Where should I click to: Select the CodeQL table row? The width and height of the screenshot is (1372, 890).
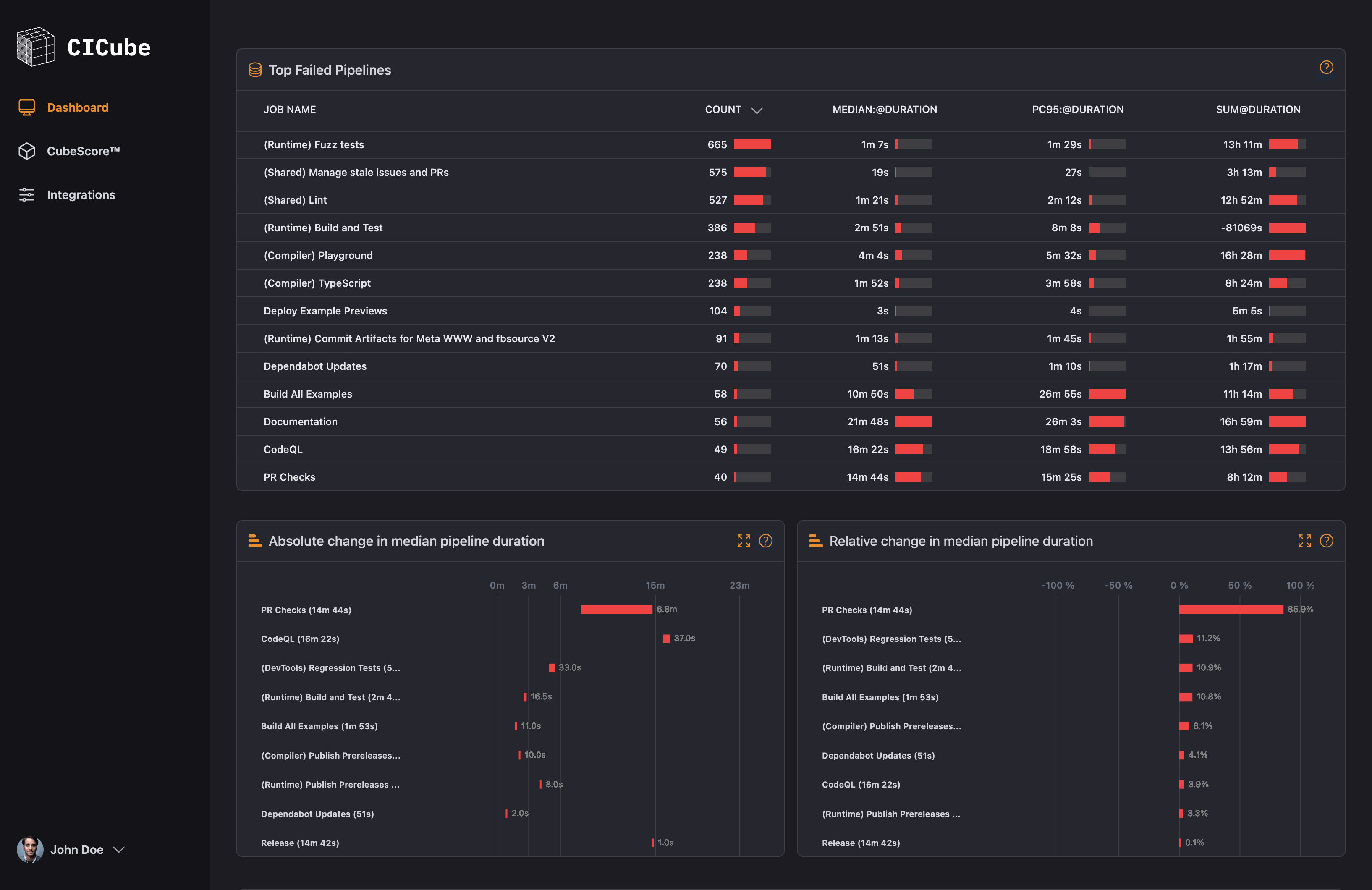(791, 449)
